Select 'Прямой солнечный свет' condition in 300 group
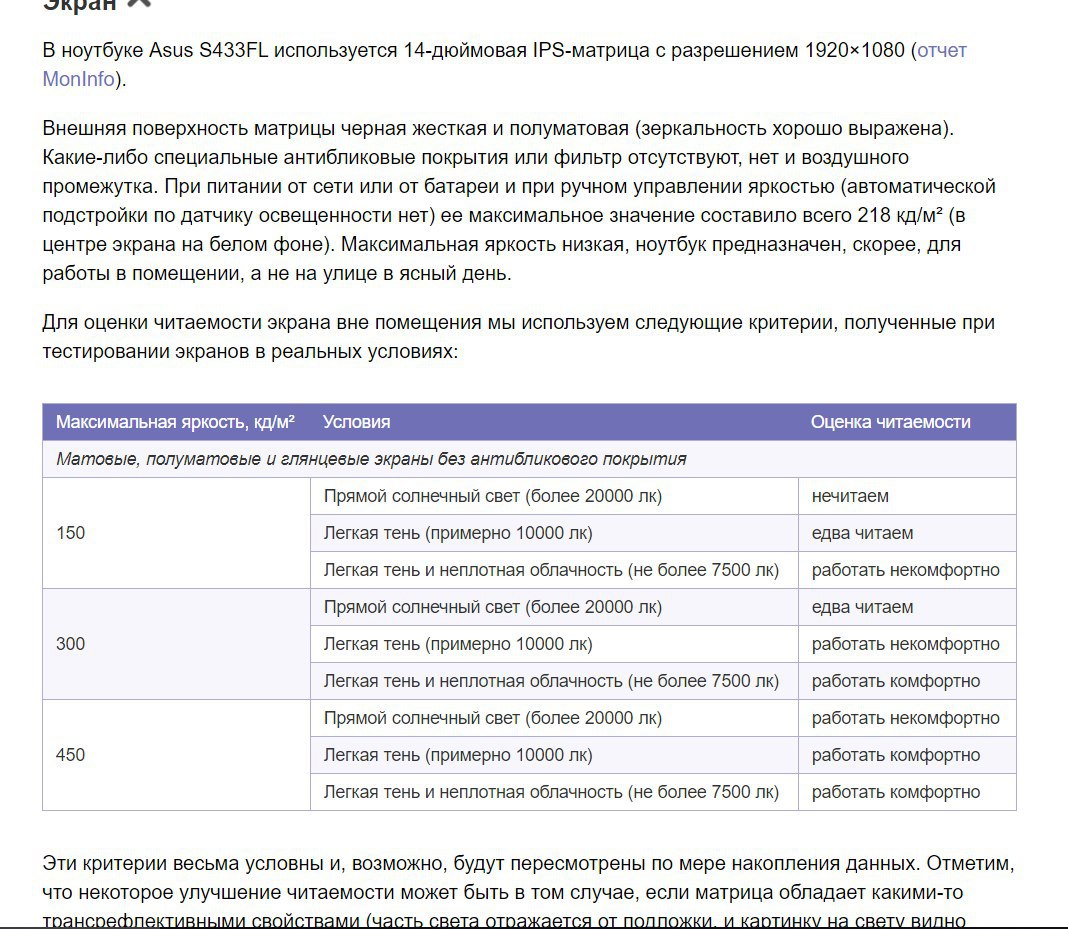Image resolution: width=1068 pixels, height=929 pixels. tap(554, 607)
